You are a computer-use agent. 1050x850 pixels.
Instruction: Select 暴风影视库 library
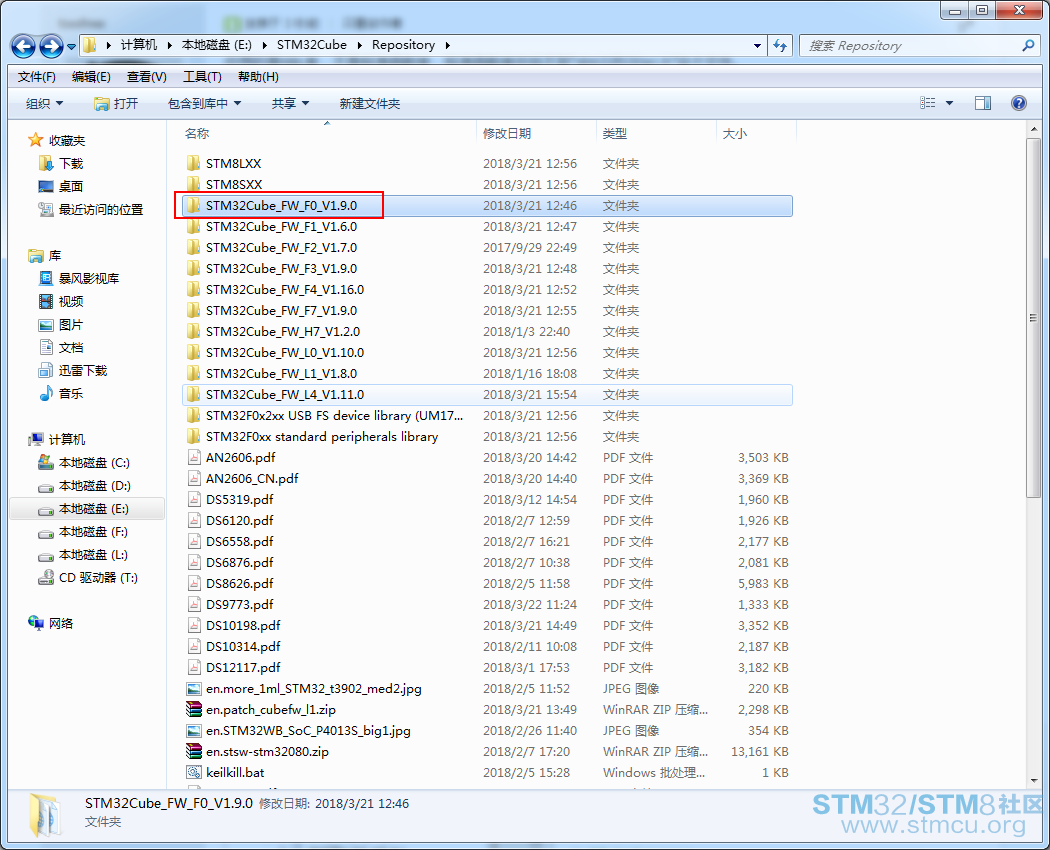[x=89, y=279]
